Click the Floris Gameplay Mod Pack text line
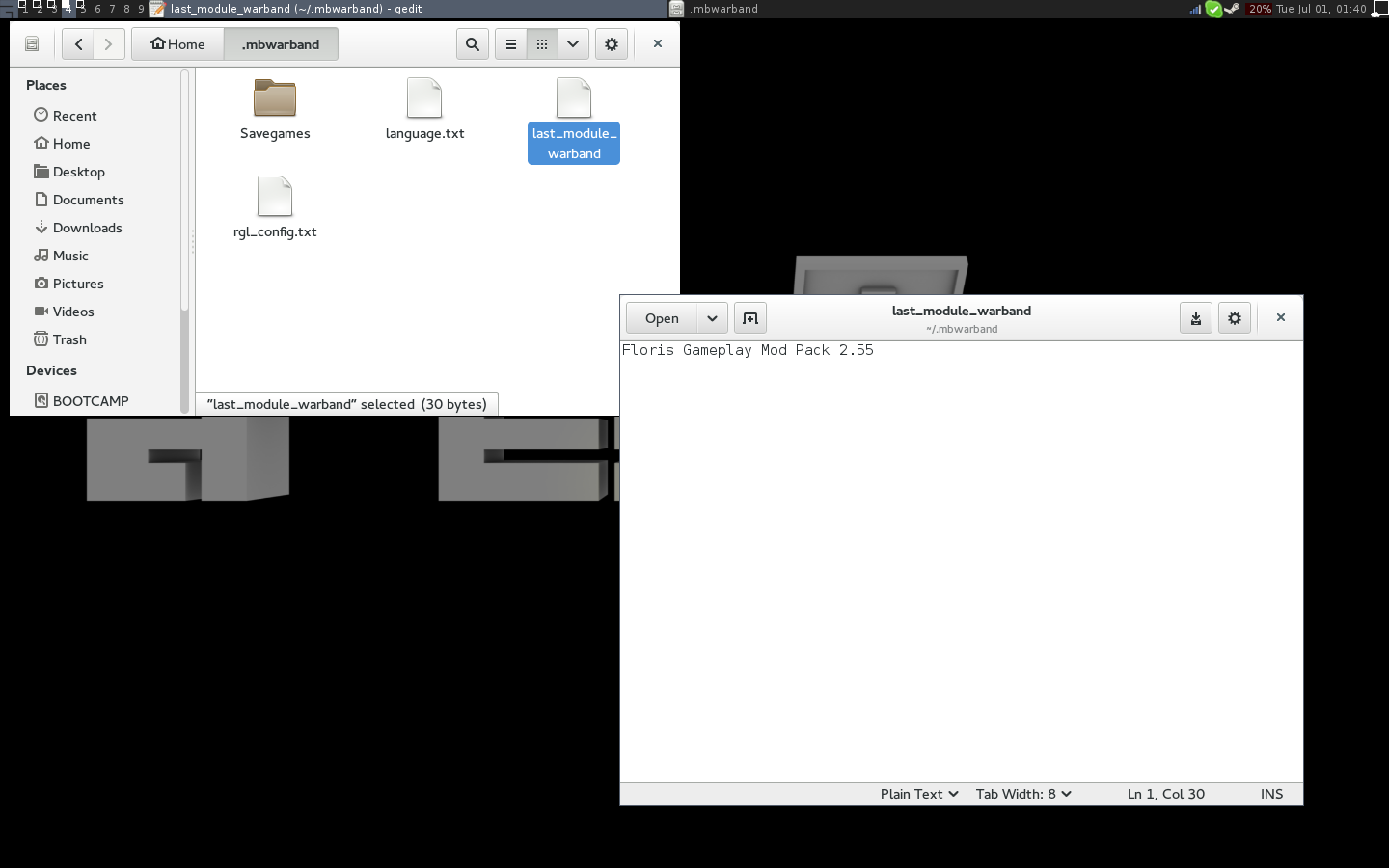The image size is (1389, 868). [x=748, y=350]
